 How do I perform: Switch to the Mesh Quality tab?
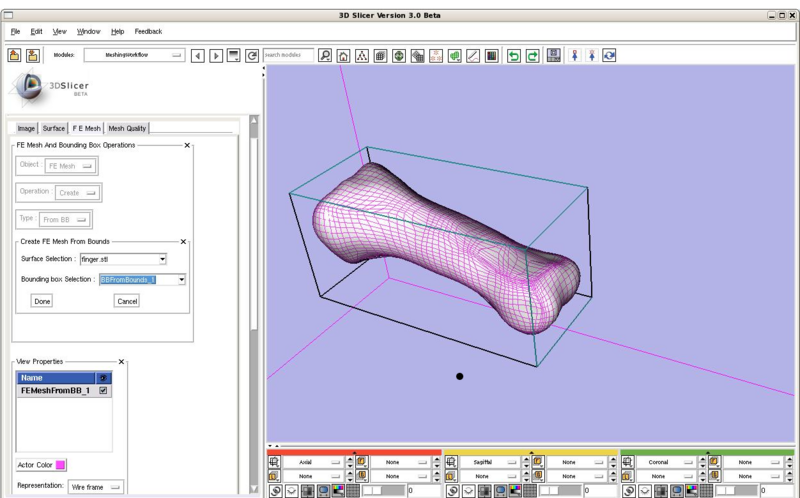click(127, 129)
